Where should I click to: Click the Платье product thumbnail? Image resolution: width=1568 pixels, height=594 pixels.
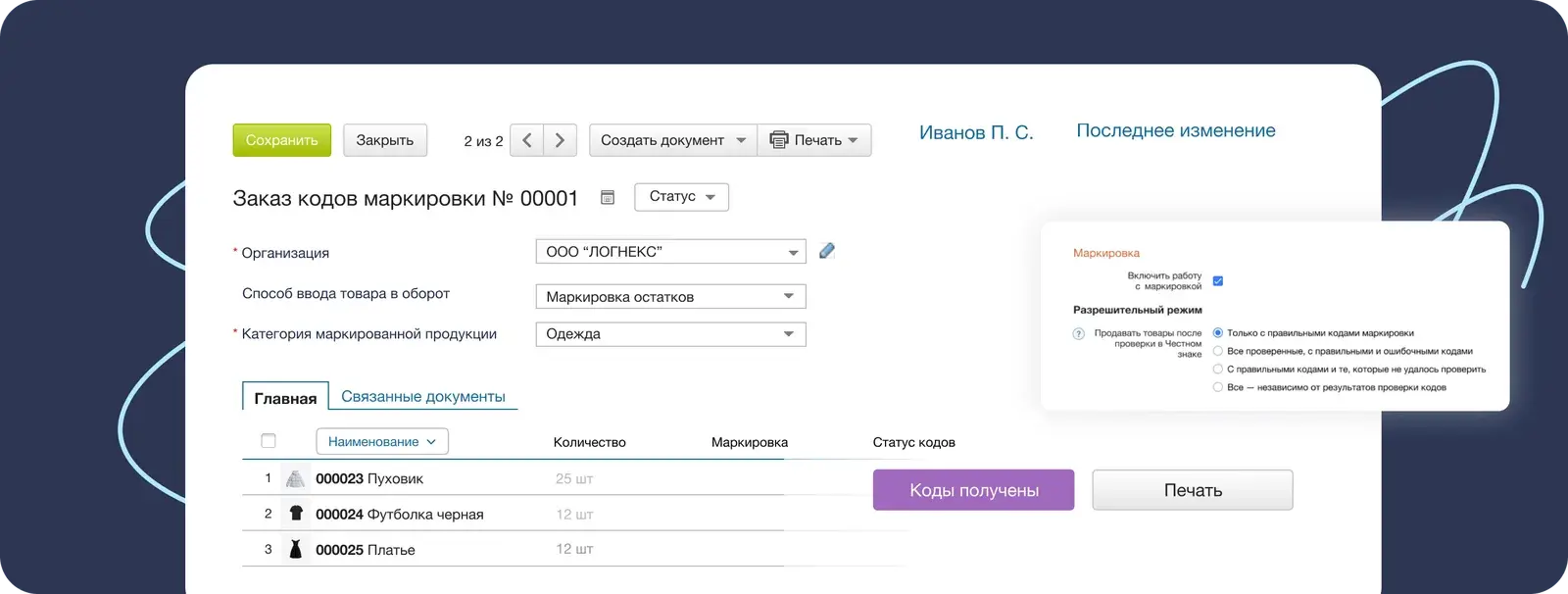tap(296, 549)
